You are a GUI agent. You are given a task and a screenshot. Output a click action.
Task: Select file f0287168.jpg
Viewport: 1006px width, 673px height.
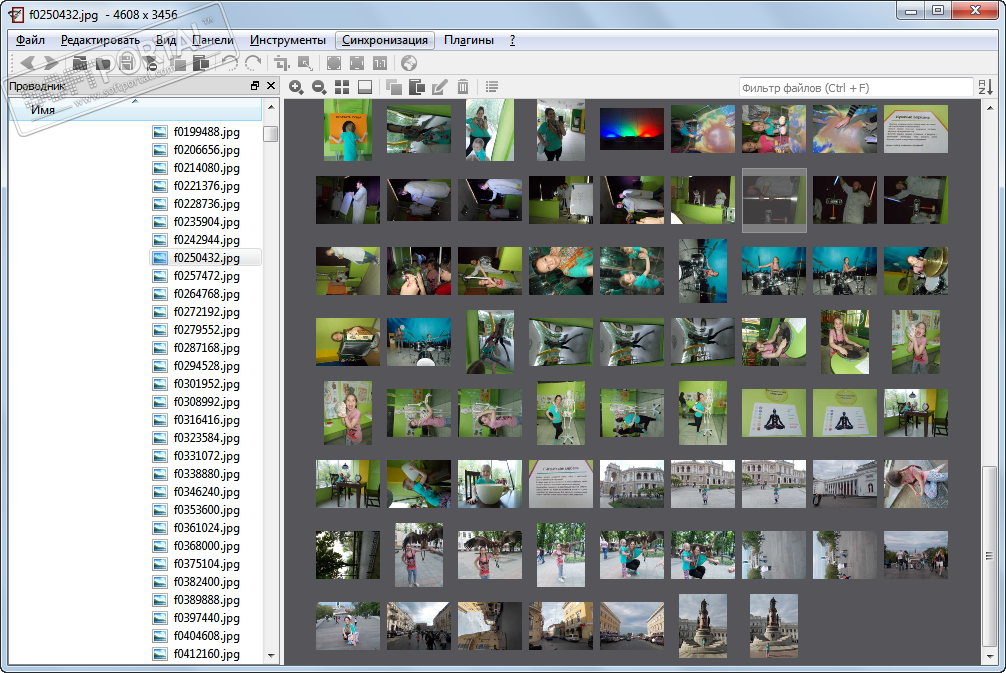click(x=206, y=347)
